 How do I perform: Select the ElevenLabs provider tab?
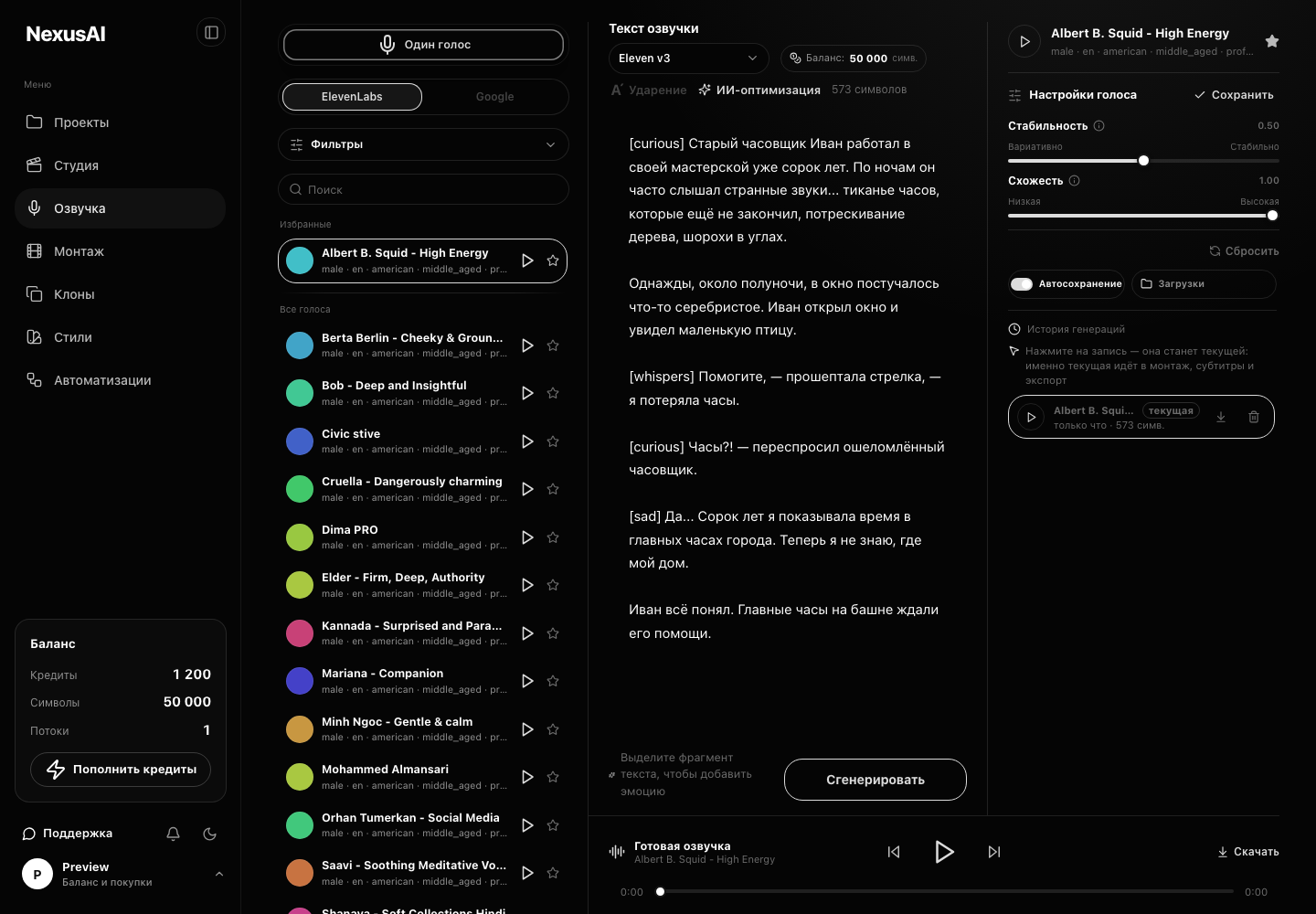coord(352,97)
